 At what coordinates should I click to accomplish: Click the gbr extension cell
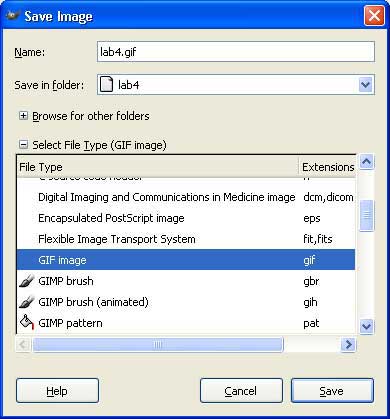(311, 281)
